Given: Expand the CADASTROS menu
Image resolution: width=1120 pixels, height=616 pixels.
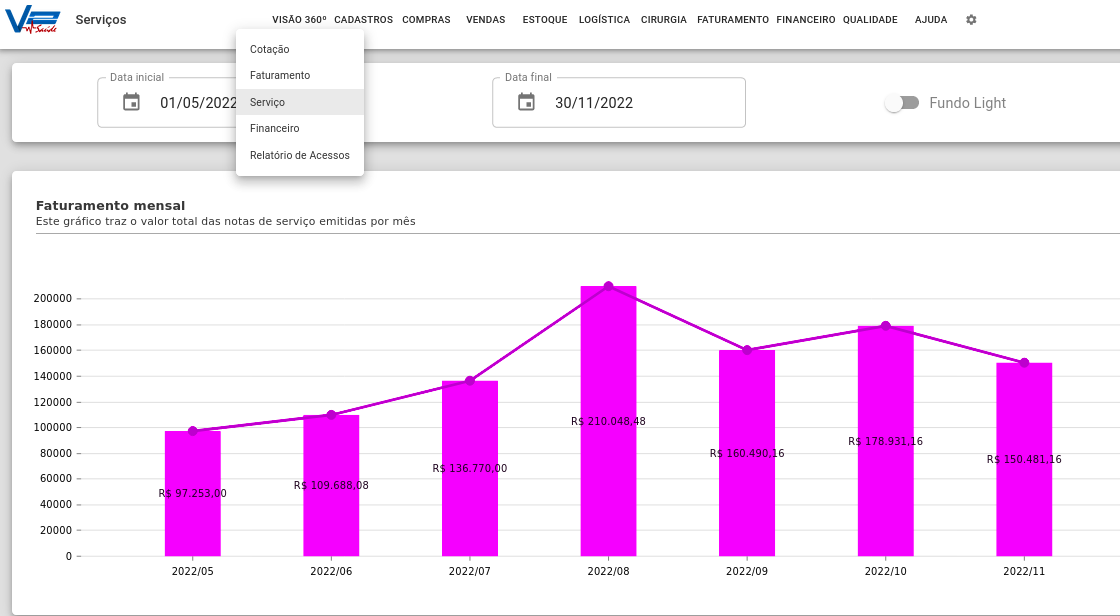Looking at the screenshot, I should point(364,20).
